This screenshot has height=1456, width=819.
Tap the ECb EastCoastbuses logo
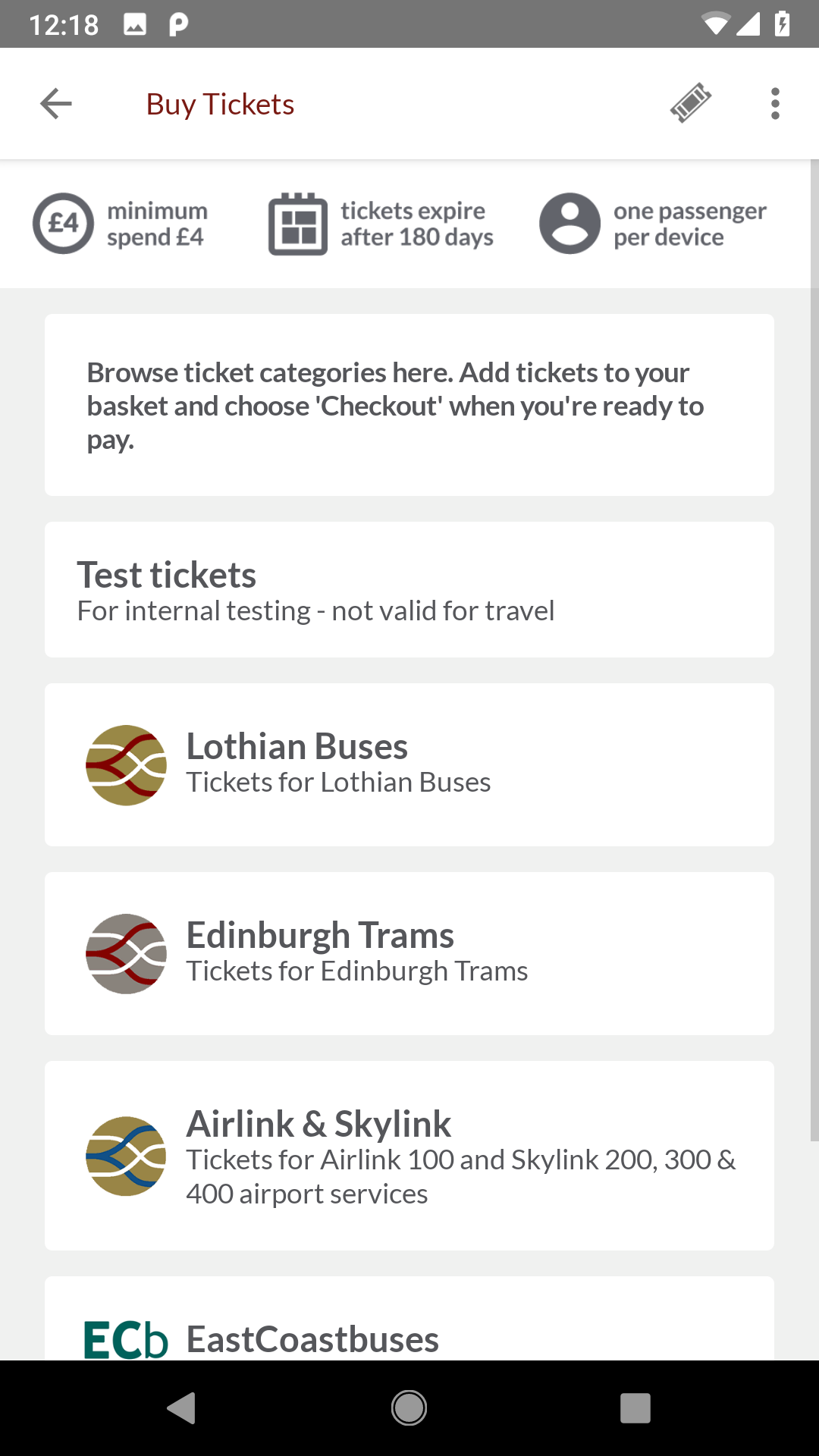click(x=126, y=1340)
